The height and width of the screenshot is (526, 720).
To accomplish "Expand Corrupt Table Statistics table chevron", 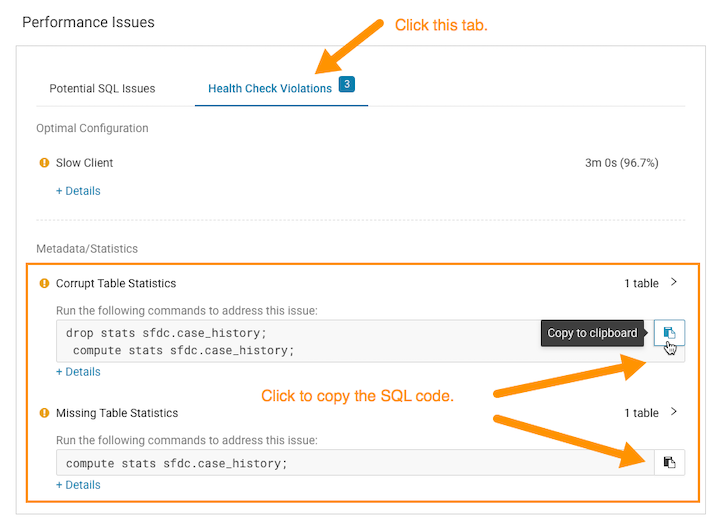I will click(674, 283).
